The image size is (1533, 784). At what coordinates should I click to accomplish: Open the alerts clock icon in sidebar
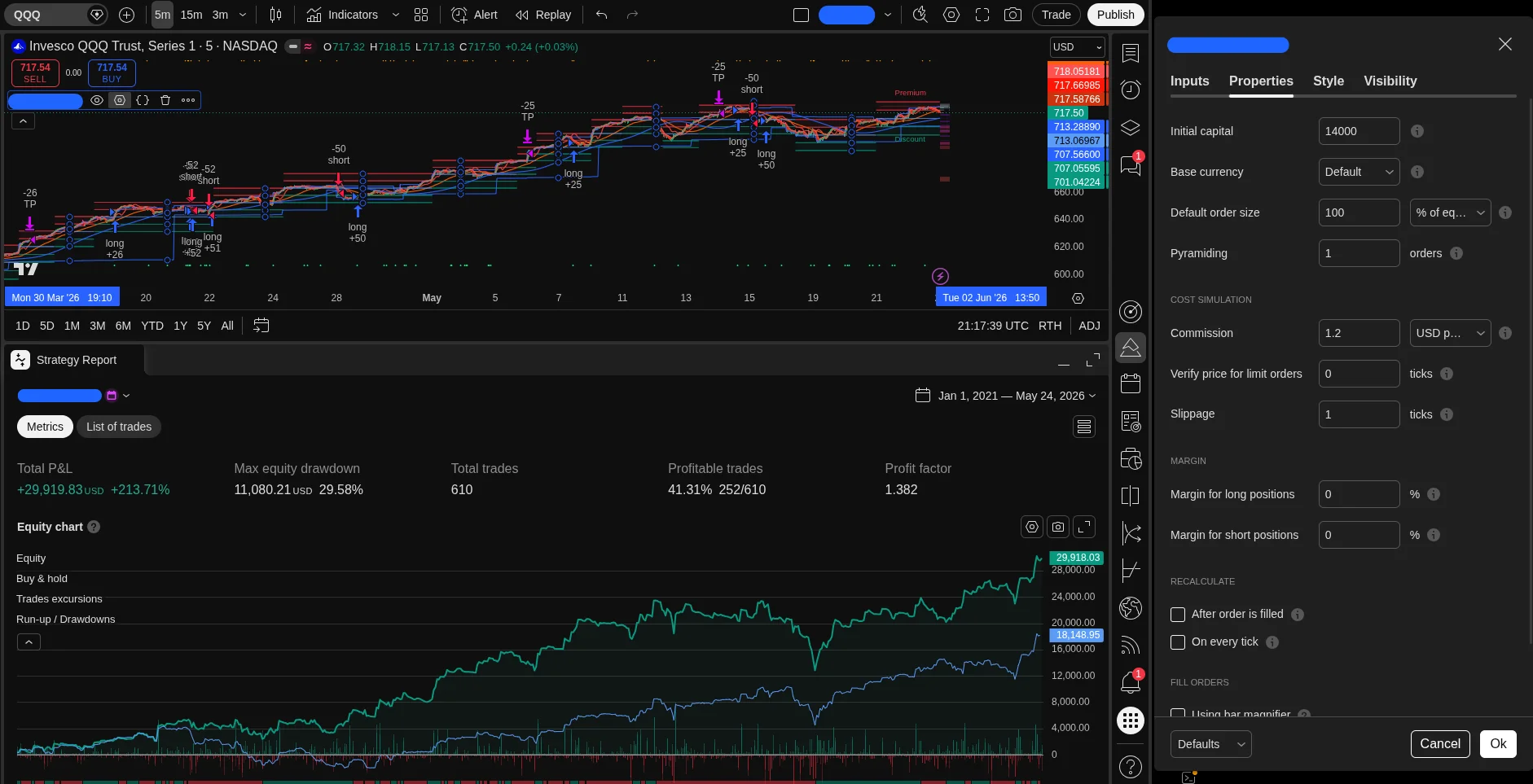[1131, 90]
